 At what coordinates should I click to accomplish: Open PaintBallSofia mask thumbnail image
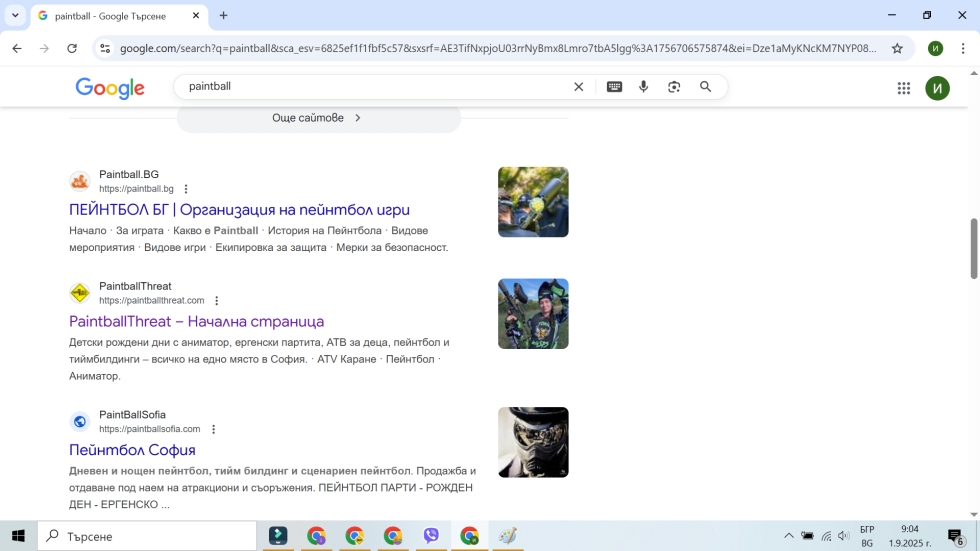coord(533,442)
